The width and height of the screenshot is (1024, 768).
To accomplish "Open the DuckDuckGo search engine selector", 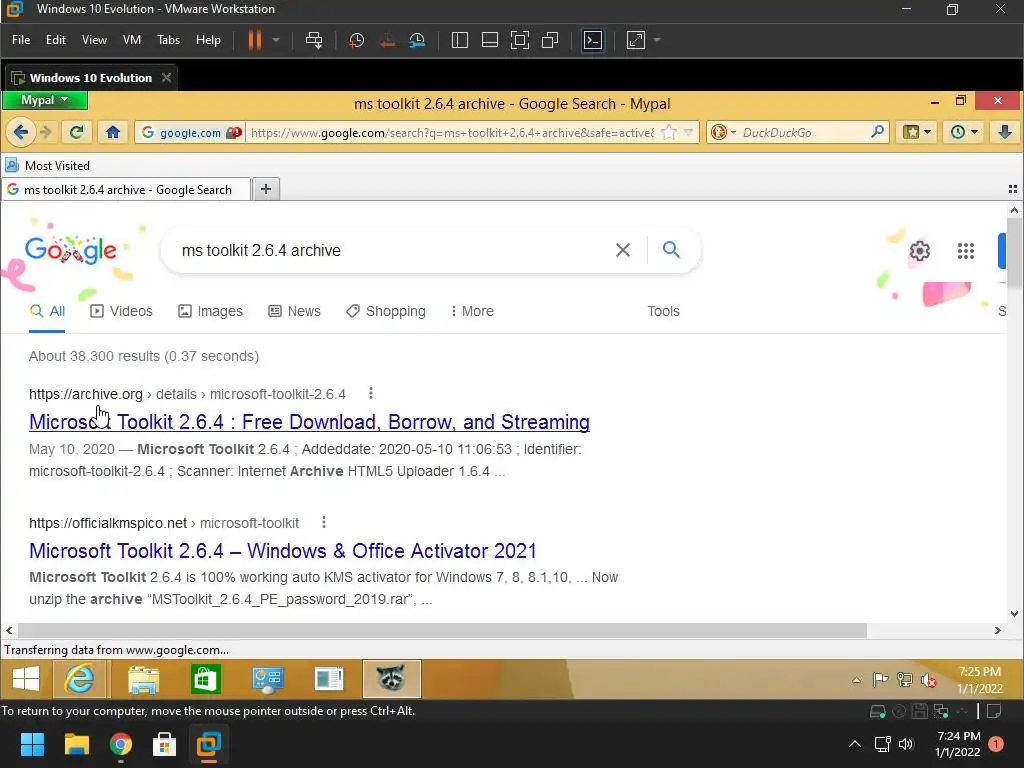I will click(x=724, y=133).
